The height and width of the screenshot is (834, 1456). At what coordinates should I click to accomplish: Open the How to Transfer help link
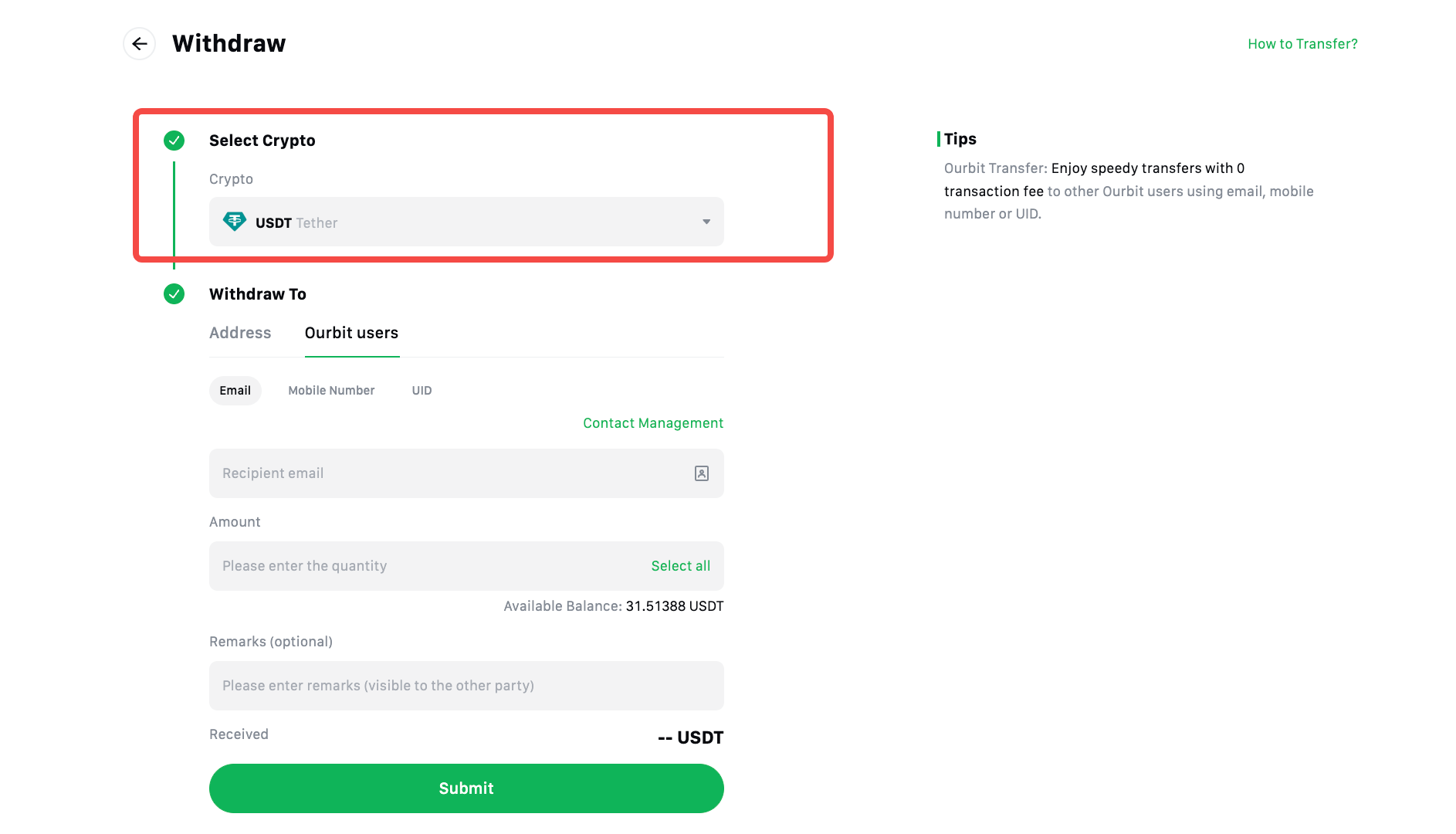[x=1302, y=44]
